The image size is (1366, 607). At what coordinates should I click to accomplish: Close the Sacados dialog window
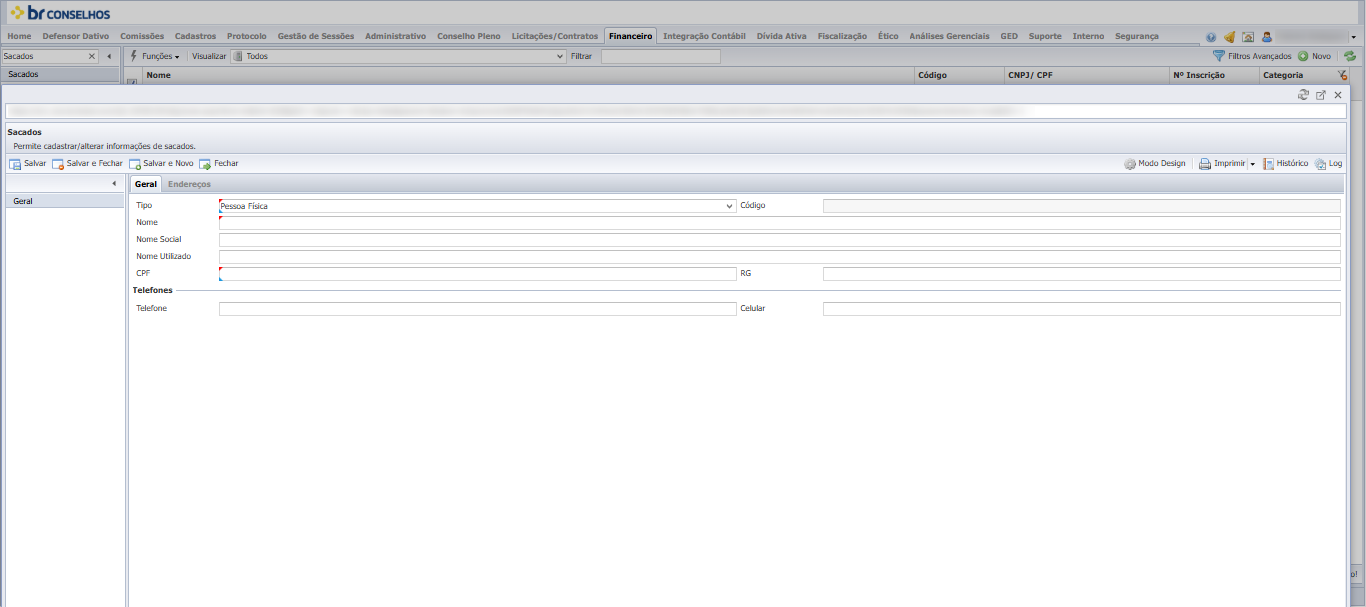1338,95
